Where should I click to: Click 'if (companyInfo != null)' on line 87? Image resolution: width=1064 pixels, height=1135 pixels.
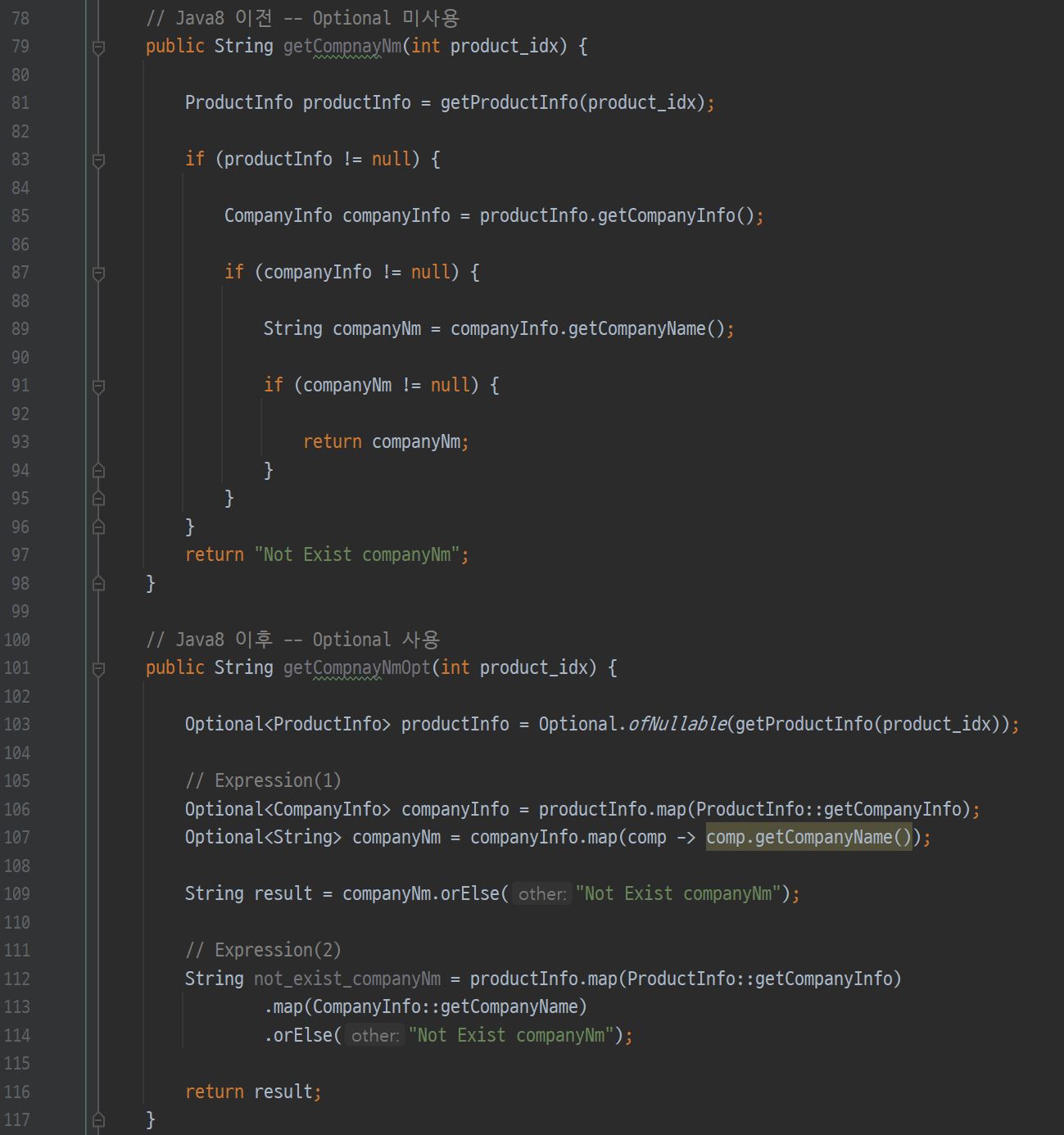tap(342, 272)
